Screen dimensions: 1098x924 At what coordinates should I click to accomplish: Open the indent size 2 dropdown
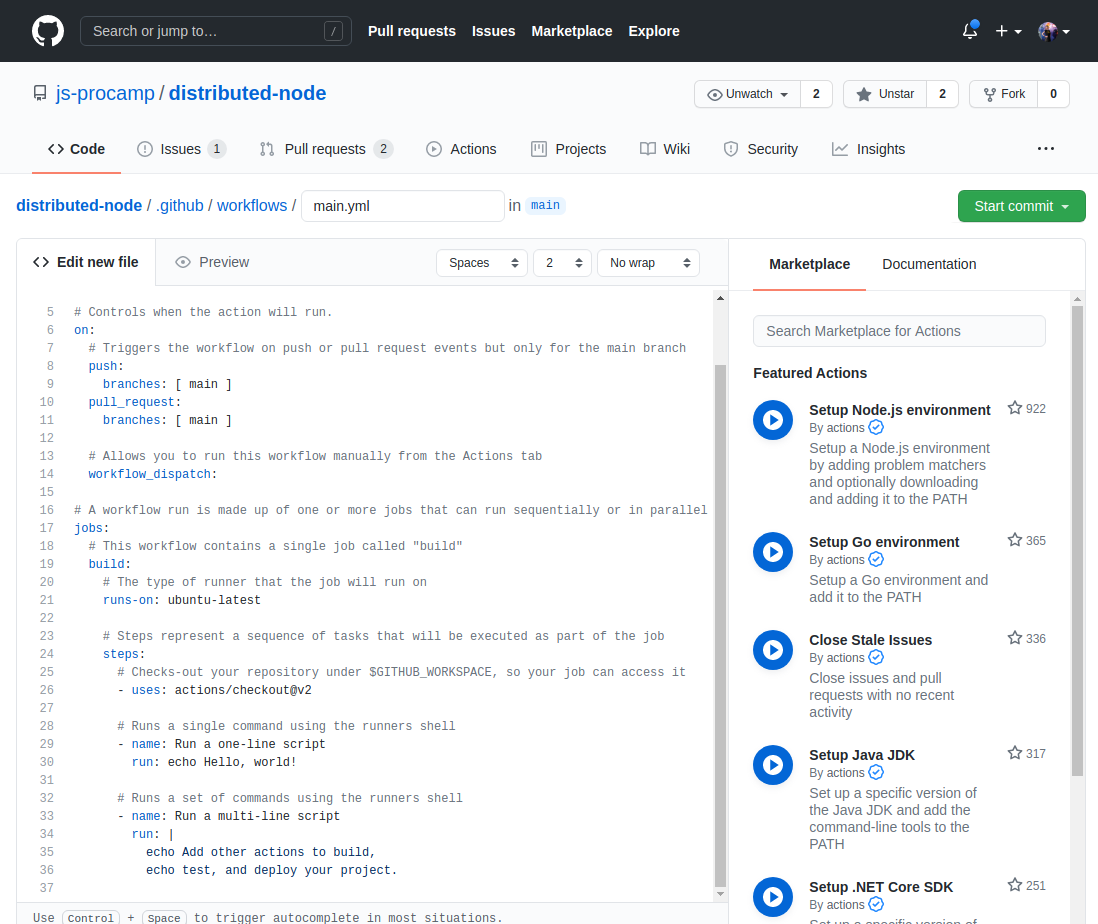pyautogui.click(x=562, y=263)
